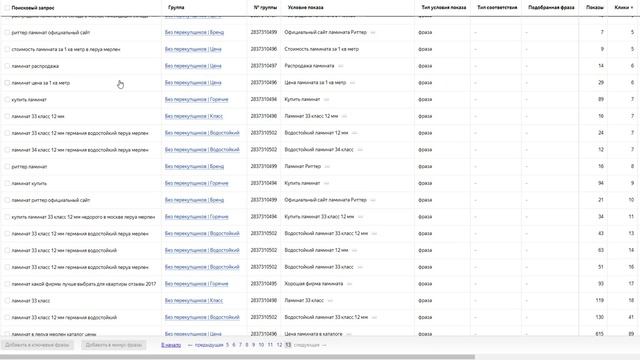This screenshot has height=360, width=640.
Task: Open 'Без перекупщиков | Класс' link for 'ламинат 33 класс 12 мм'
Action: [194, 116]
